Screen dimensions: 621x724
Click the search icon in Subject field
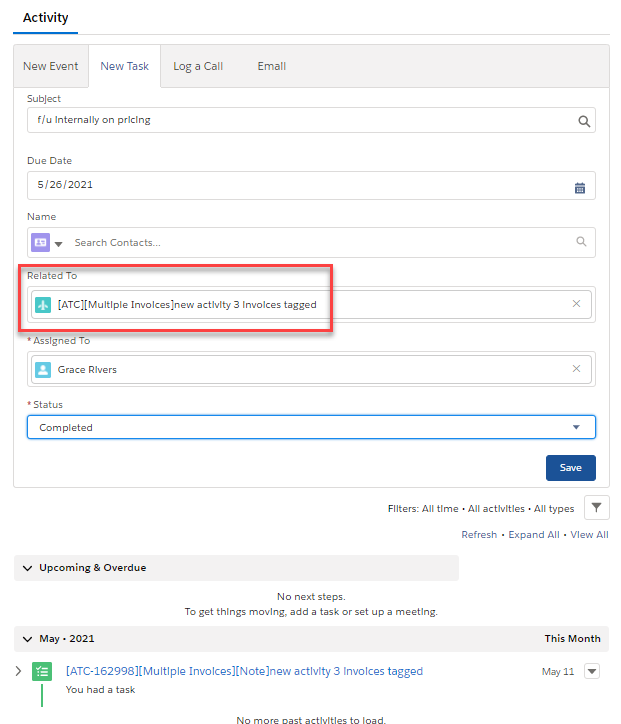(x=584, y=121)
